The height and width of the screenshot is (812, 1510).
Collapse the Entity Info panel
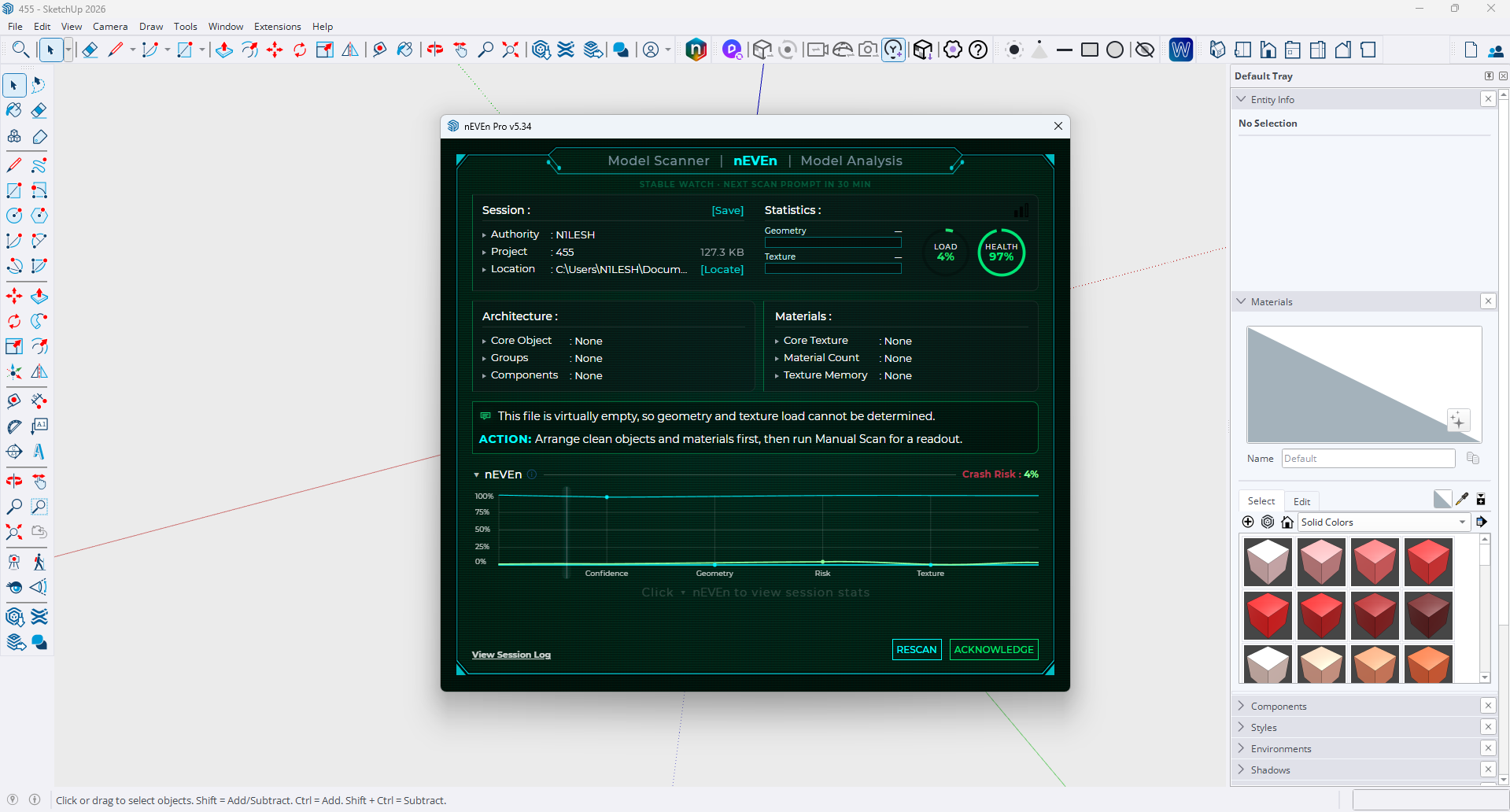coord(1242,99)
